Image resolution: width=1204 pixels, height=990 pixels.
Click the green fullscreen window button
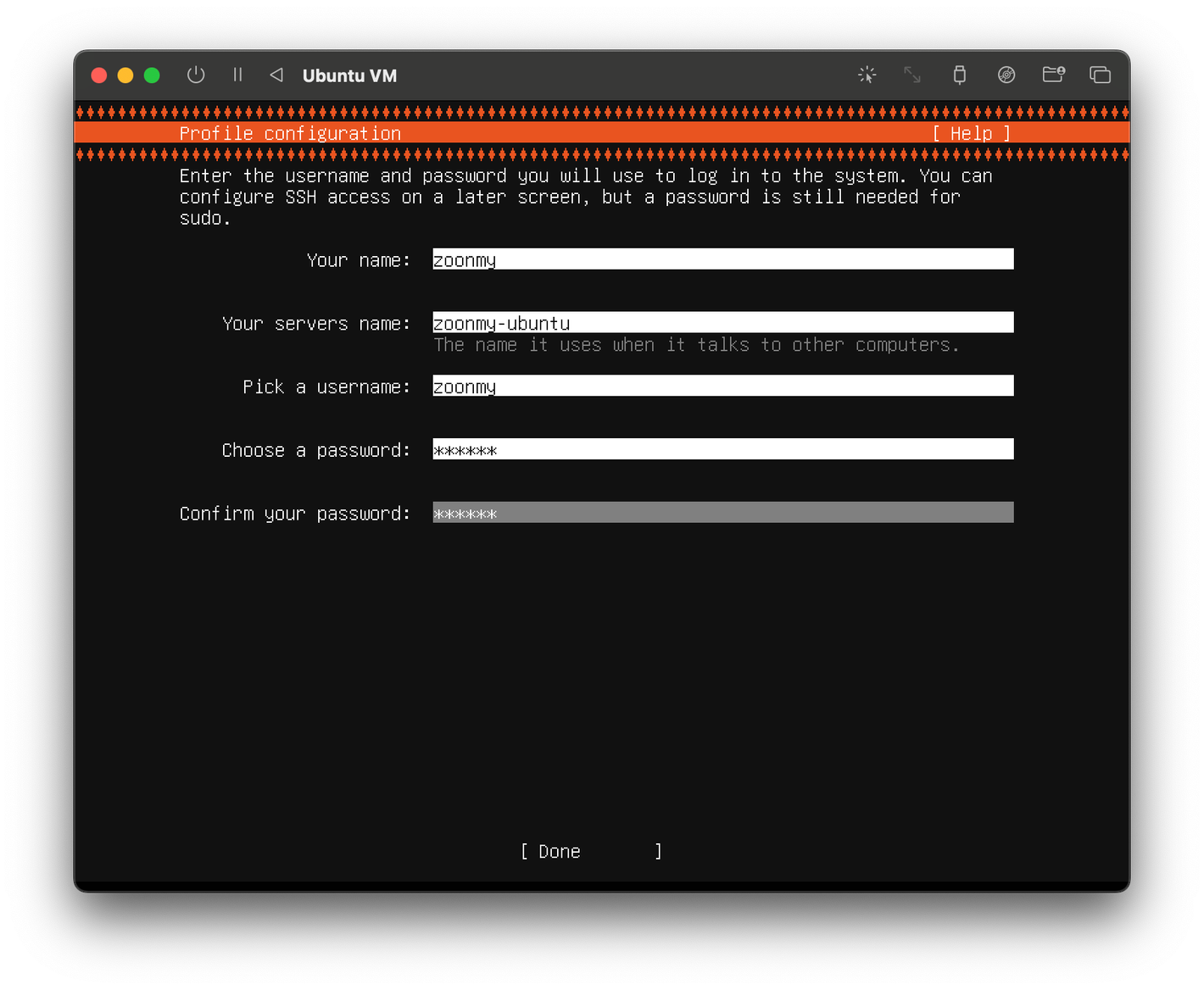click(x=152, y=75)
